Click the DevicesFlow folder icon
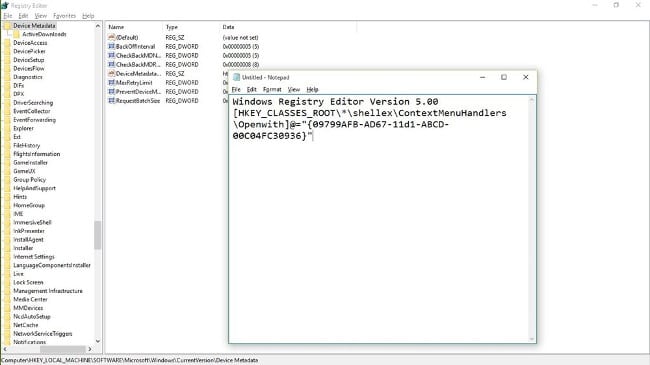The height and width of the screenshot is (365, 650). (7, 68)
